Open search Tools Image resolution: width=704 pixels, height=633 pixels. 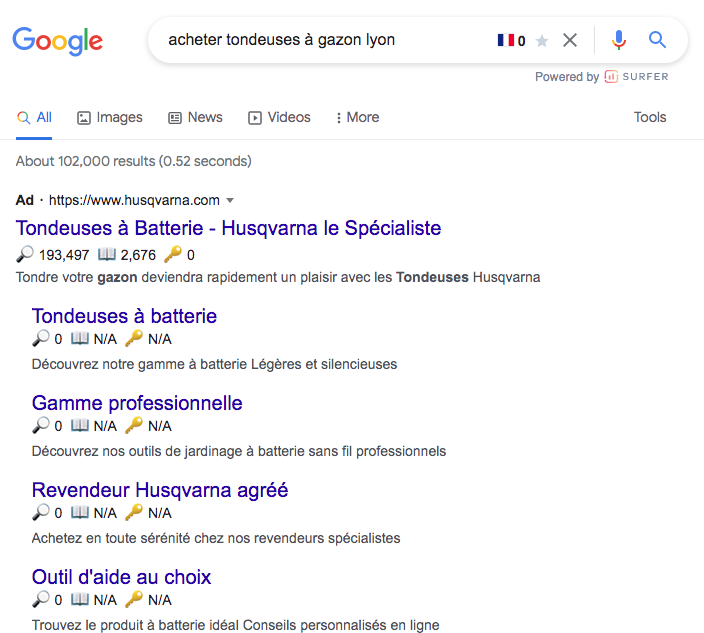(650, 117)
